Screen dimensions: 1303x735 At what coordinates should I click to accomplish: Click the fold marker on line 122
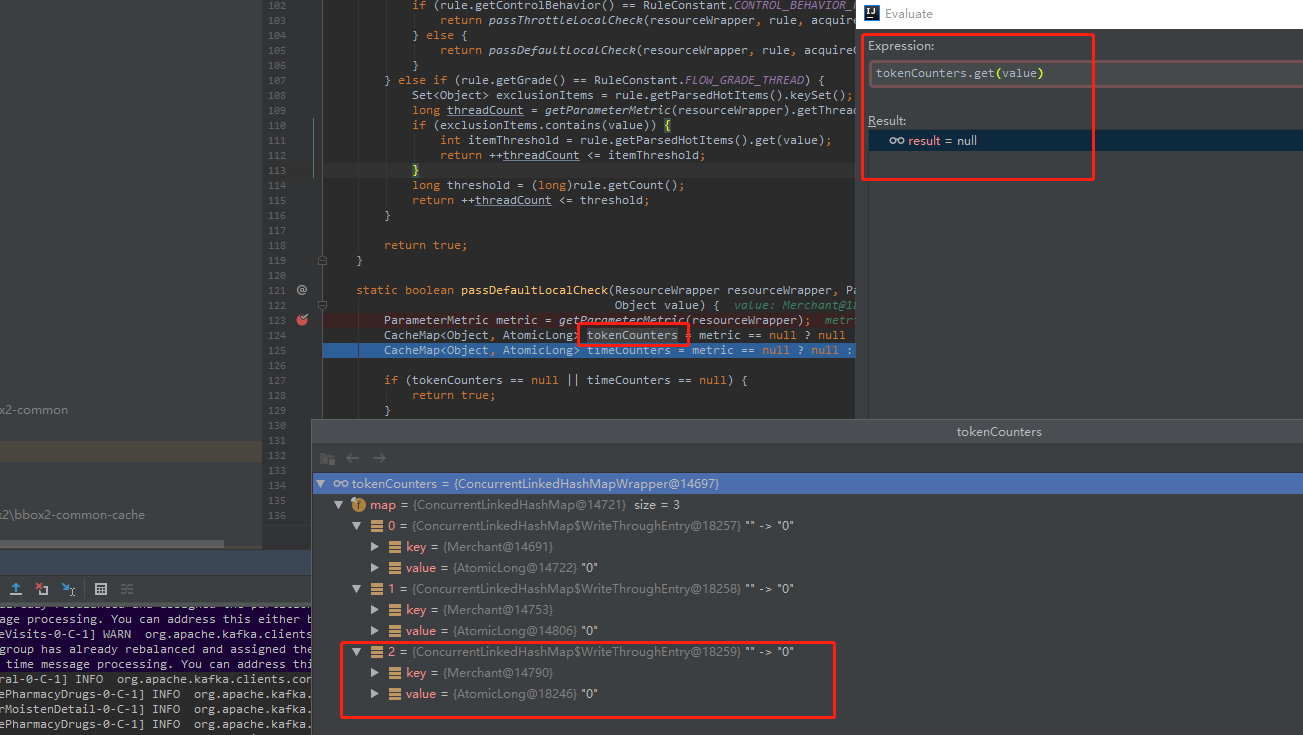[322, 305]
